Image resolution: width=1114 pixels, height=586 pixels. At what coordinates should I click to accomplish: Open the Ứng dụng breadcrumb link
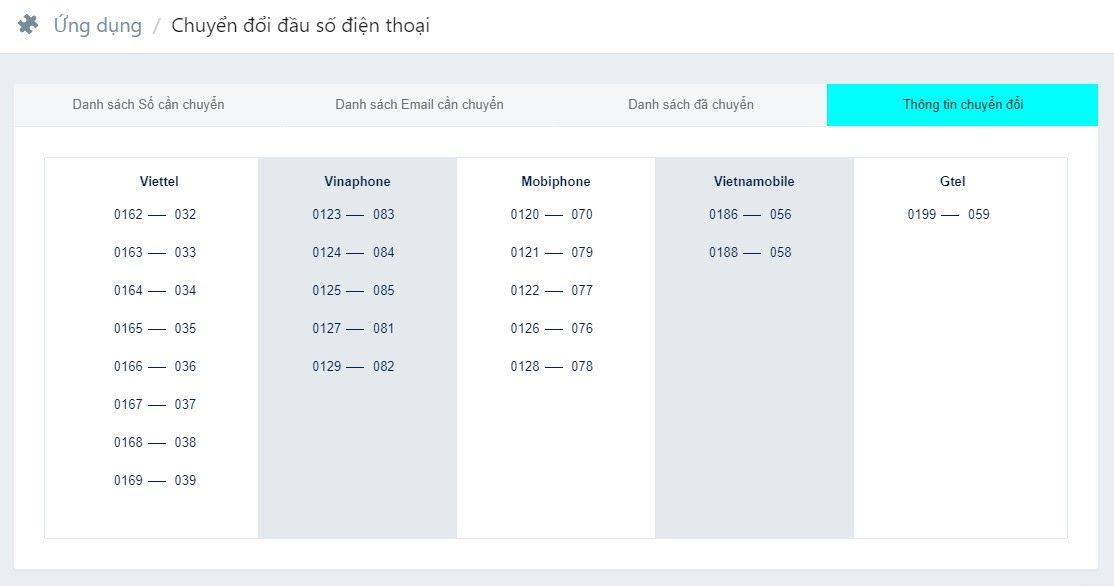click(97, 25)
